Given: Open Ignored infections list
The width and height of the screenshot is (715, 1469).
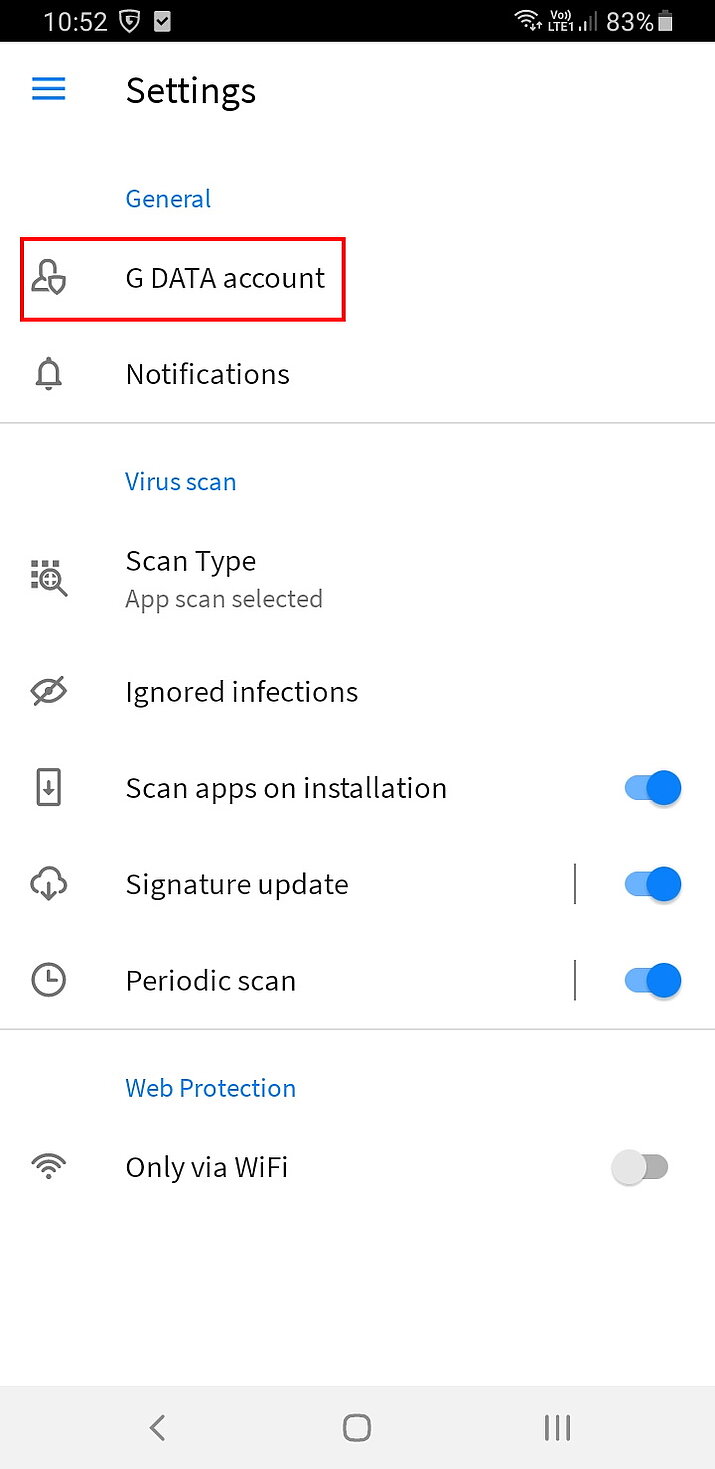Looking at the screenshot, I should pyautogui.click(x=242, y=692).
